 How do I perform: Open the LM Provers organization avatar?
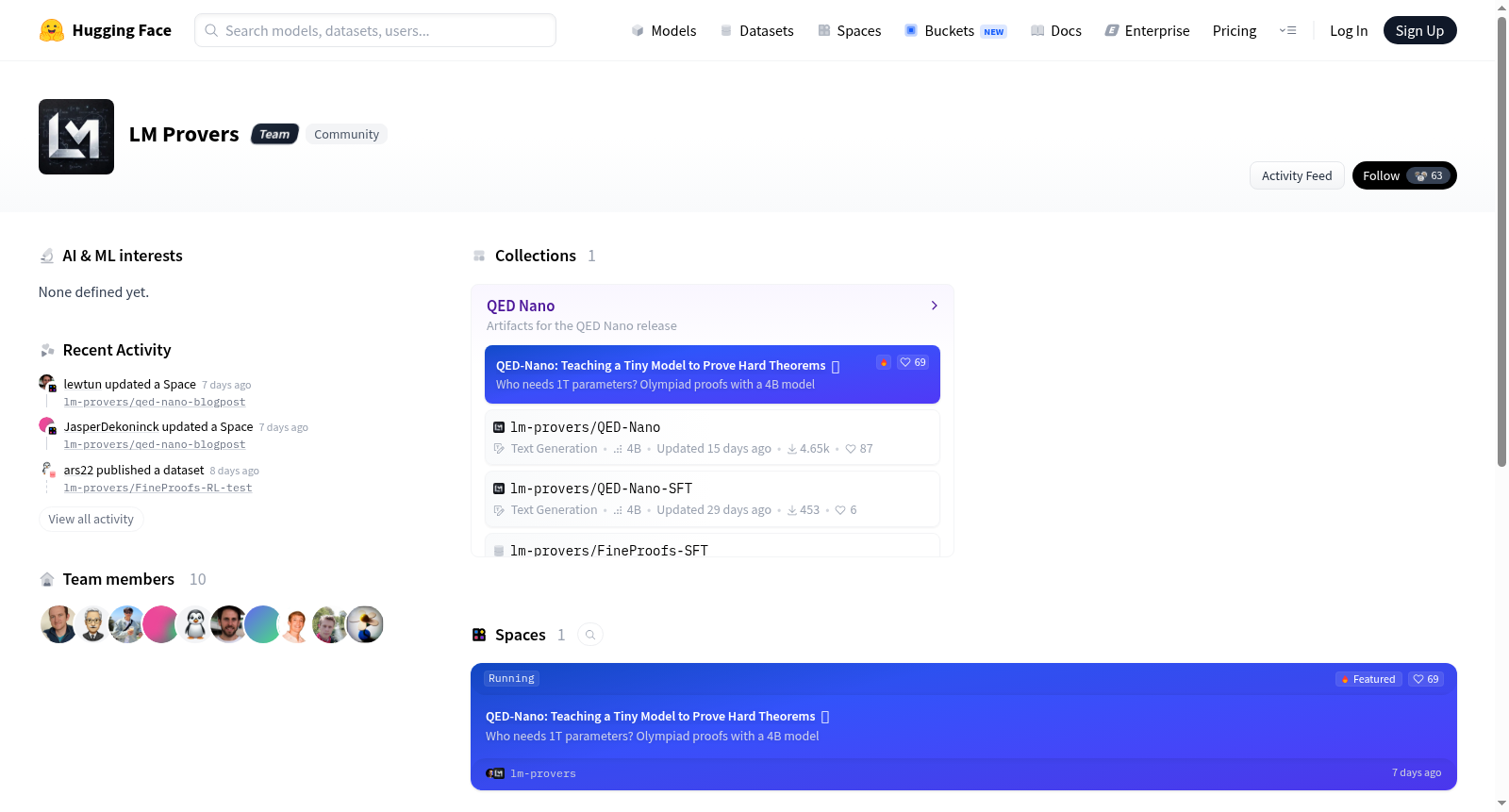(x=76, y=137)
